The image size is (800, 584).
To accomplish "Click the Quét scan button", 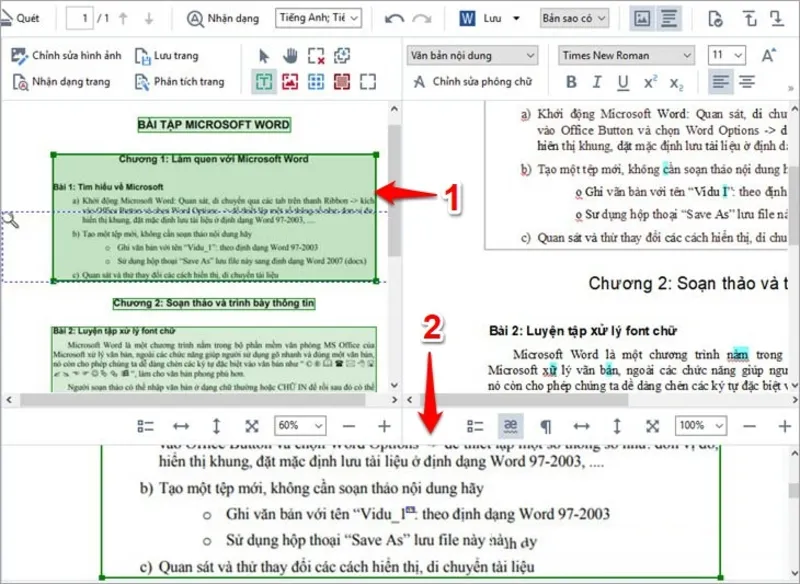I will pyautogui.click(x=20, y=18).
